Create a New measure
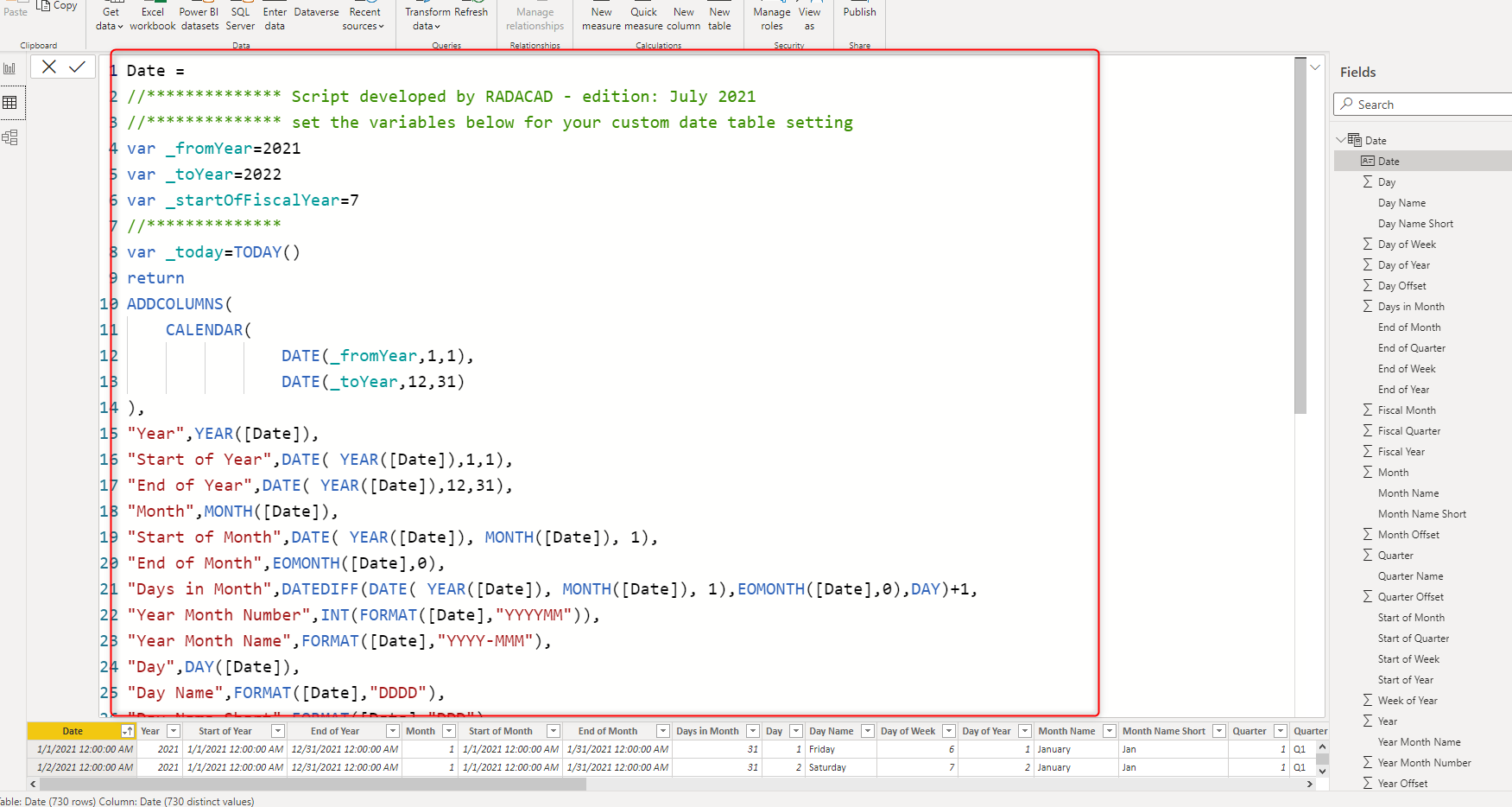Viewport: 1512px width, 807px height. [601, 18]
